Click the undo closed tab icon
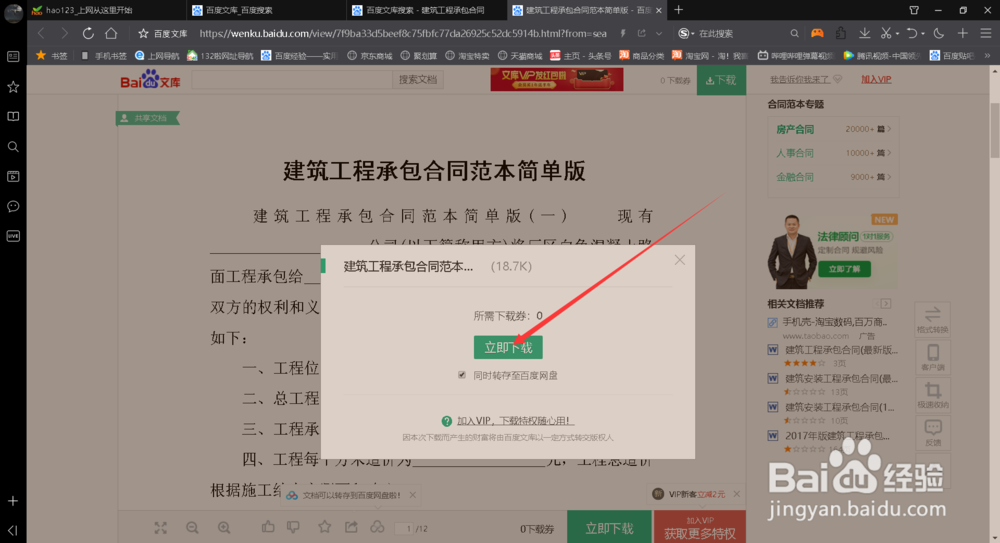 pyautogui.click(x=912, y=33)
